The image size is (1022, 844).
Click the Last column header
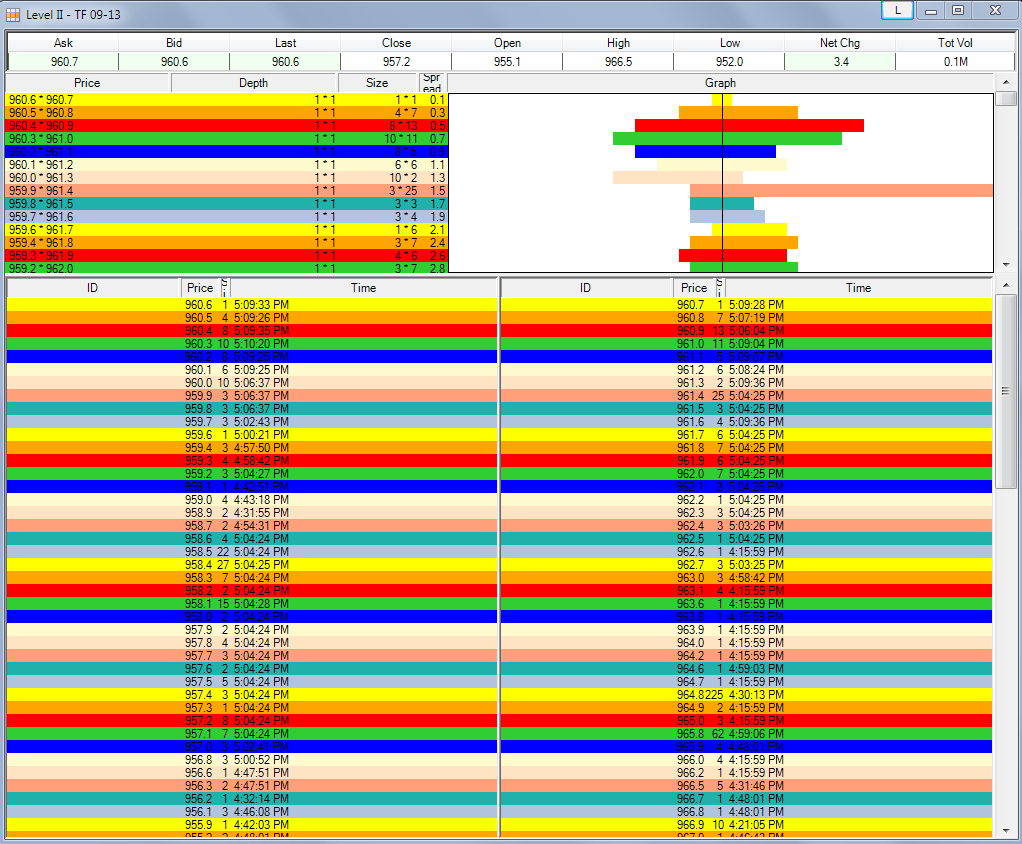point(285,43)
